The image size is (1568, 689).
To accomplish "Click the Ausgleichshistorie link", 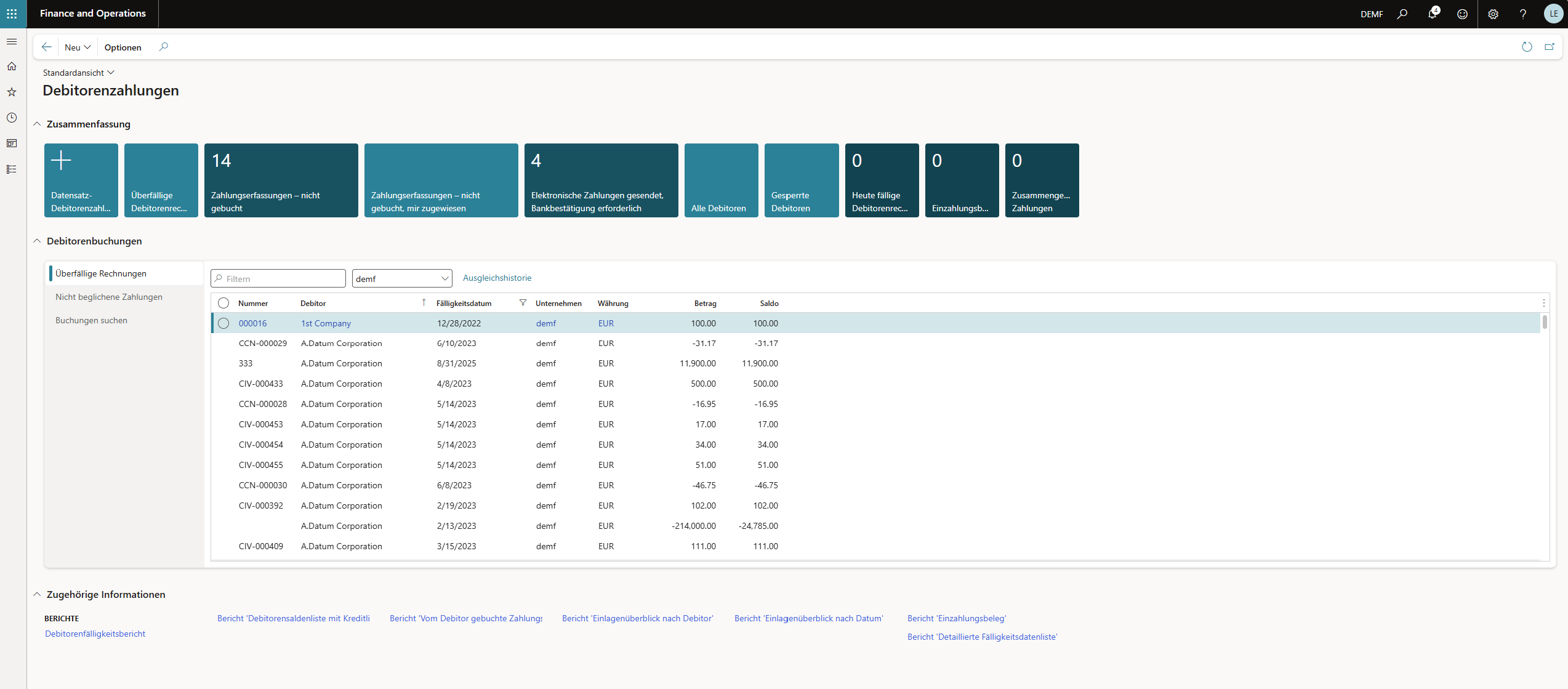I will tap(497, 278).
